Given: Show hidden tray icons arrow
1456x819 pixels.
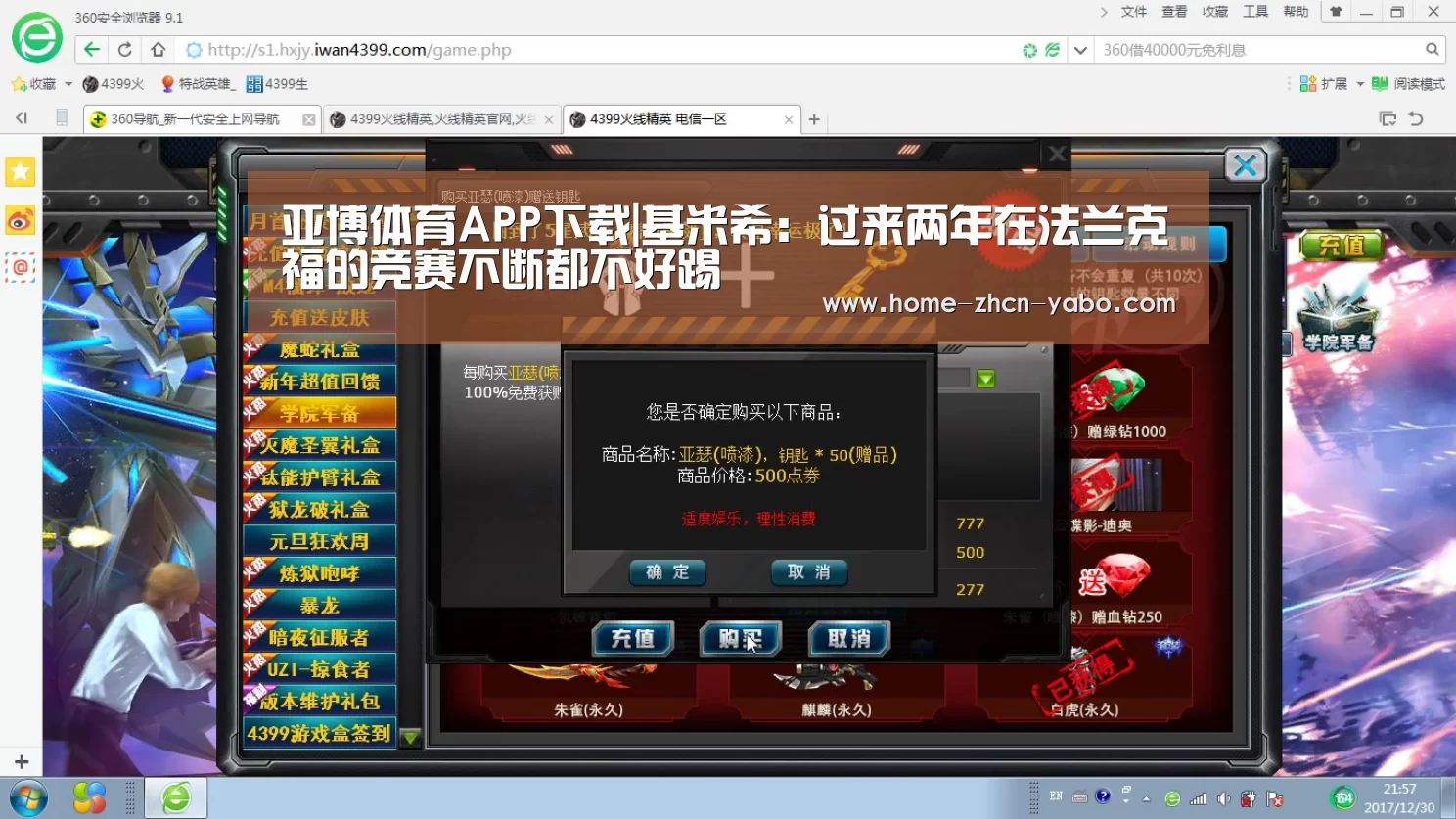Looking at the screenshot, I should coord(1146,798).
